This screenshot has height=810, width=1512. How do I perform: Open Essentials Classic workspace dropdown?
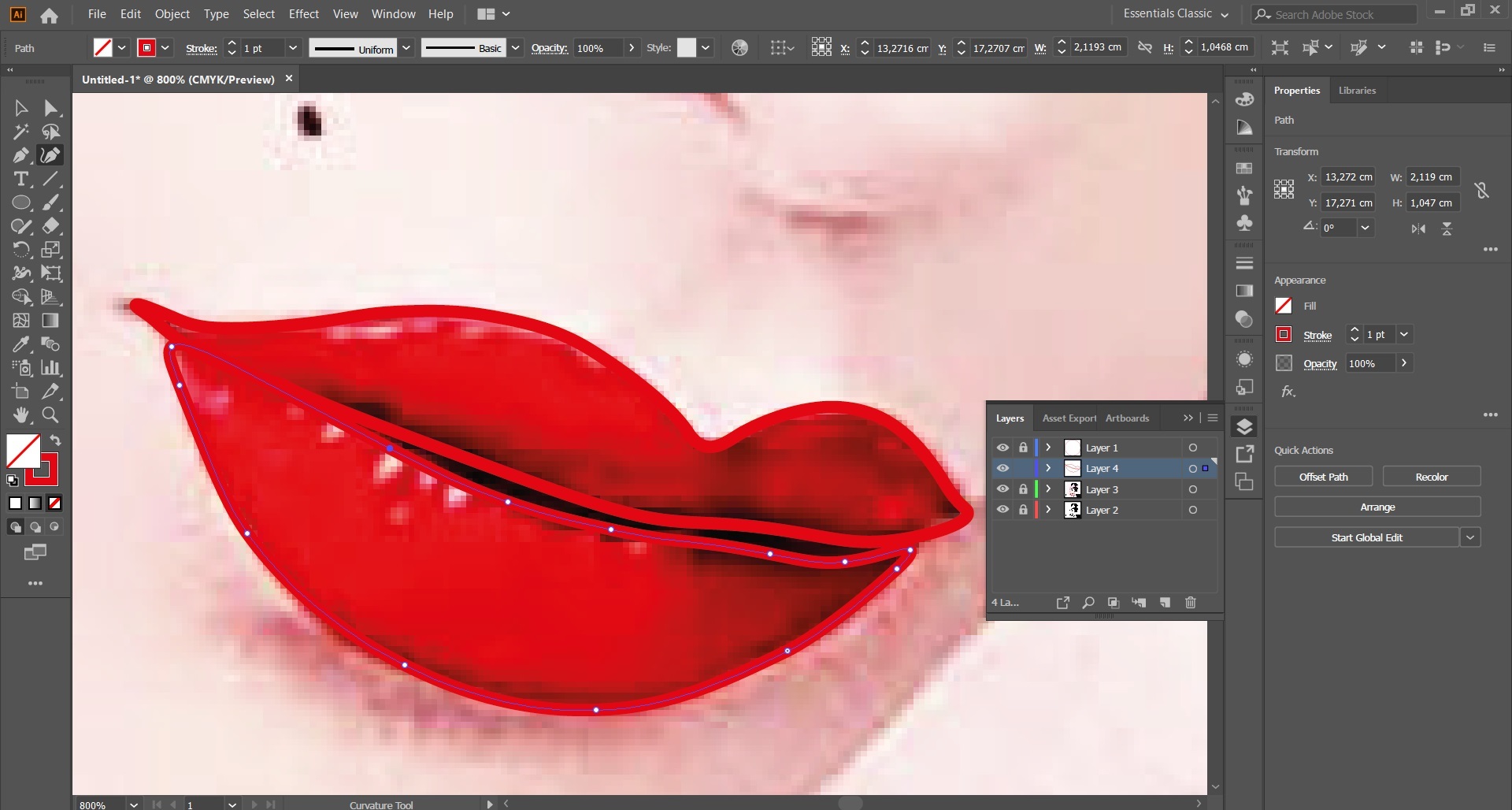click(1176, 14)
